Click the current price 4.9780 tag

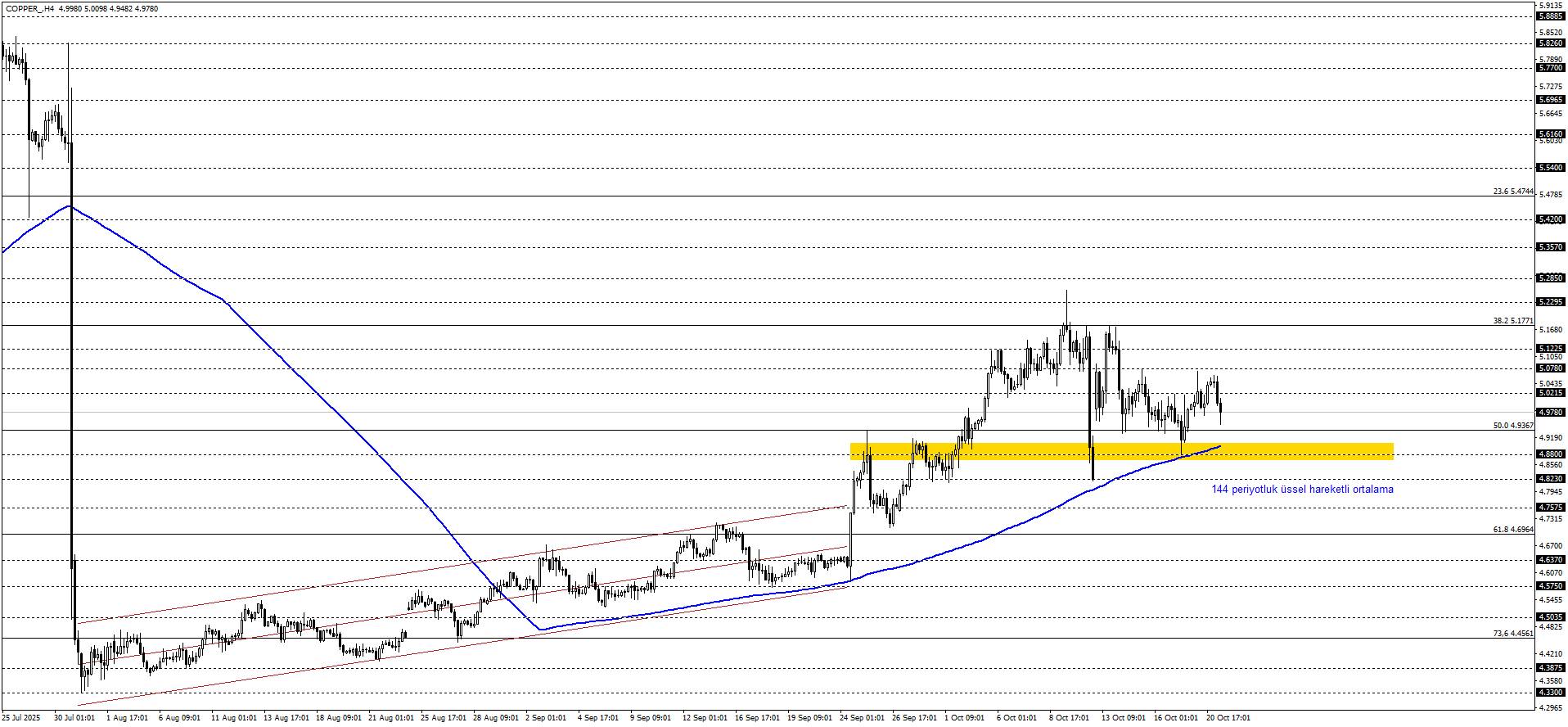click(1550, 413)
